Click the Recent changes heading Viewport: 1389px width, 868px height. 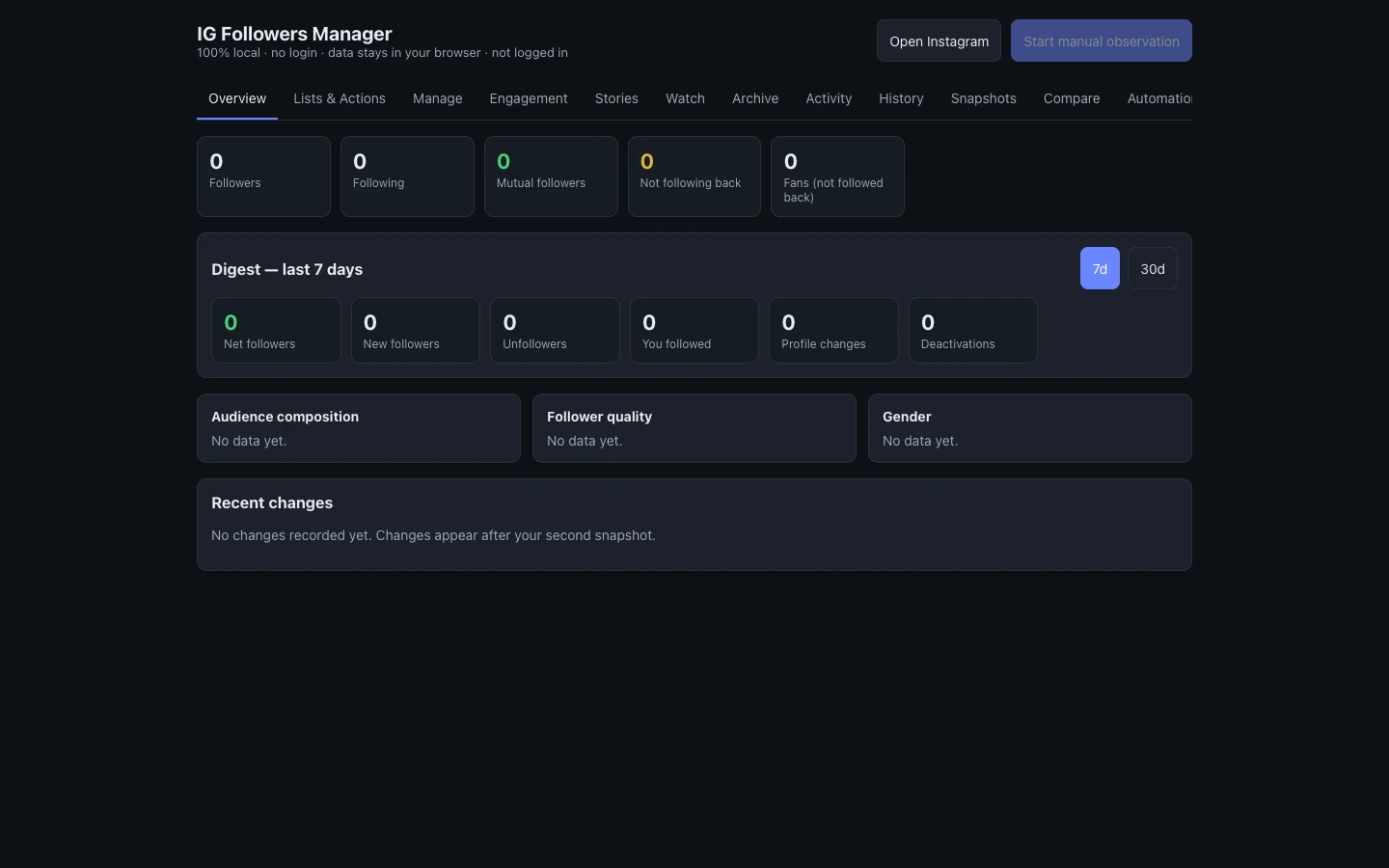pyautogui.click(x=272, y=502)
